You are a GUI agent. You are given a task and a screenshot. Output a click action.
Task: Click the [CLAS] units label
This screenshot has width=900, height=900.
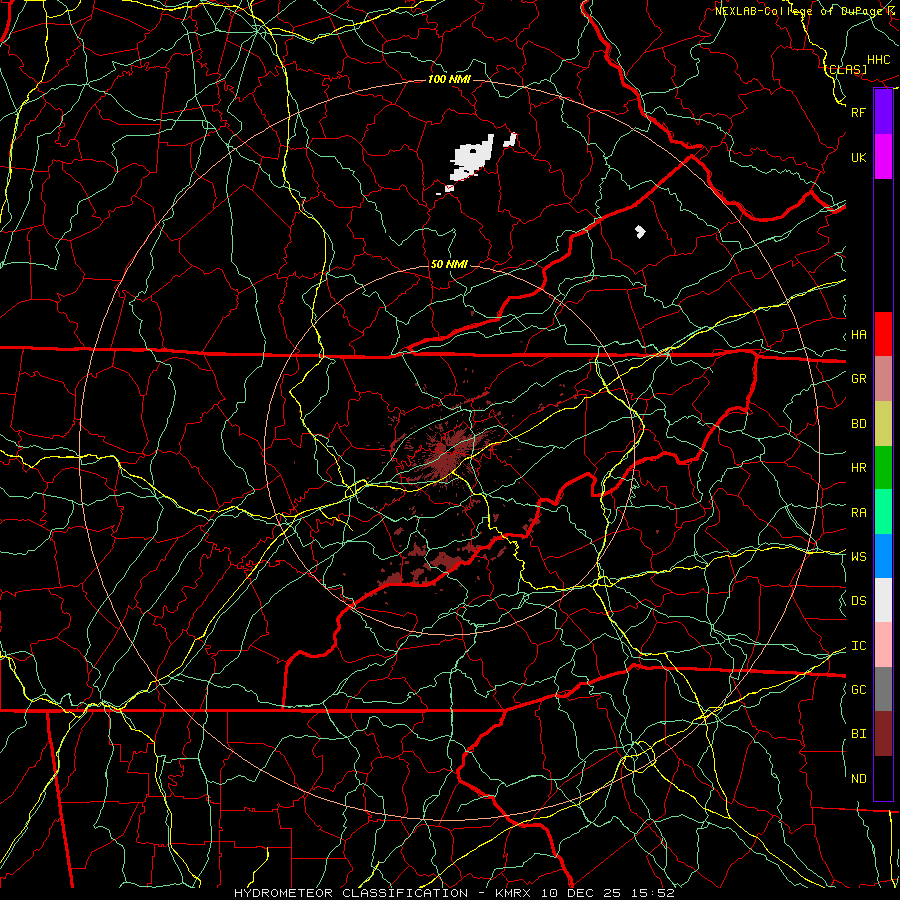[x=846, y=70]
